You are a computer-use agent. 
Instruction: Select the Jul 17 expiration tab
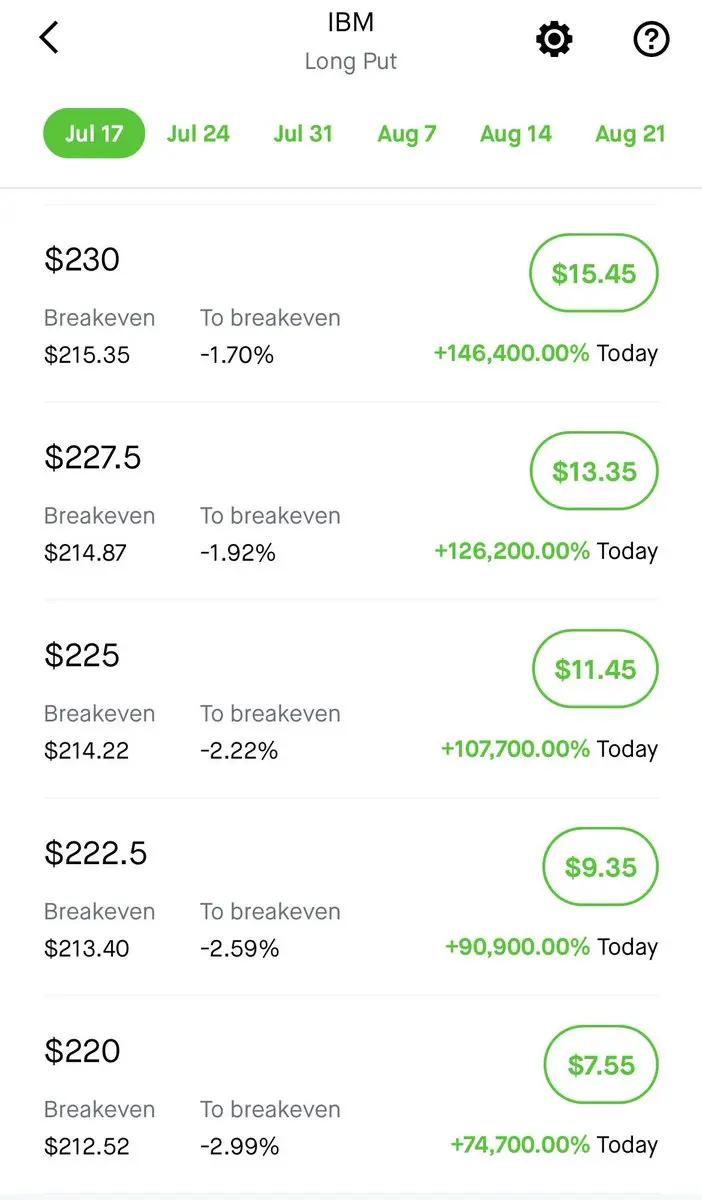point(94,134)
